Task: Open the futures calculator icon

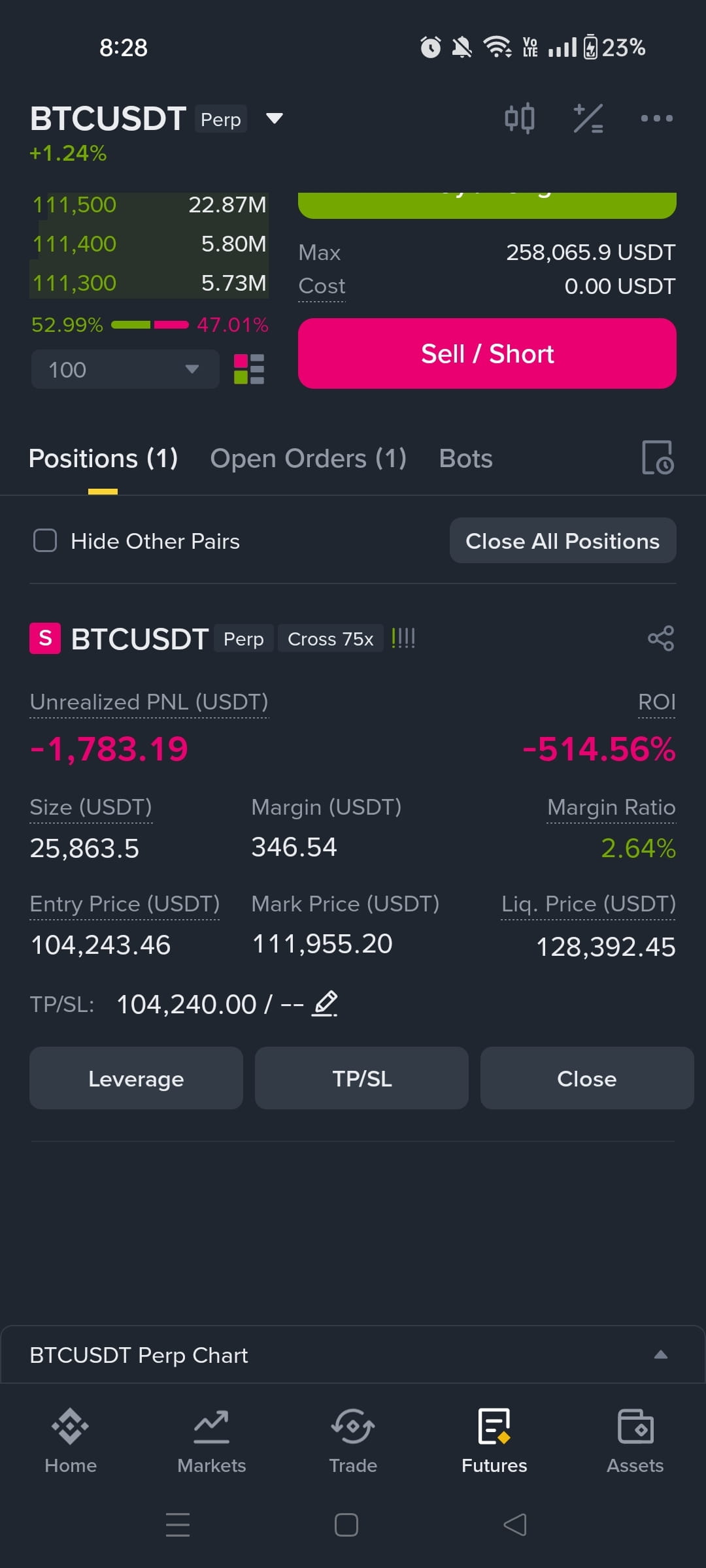Action: click(588, 118)
